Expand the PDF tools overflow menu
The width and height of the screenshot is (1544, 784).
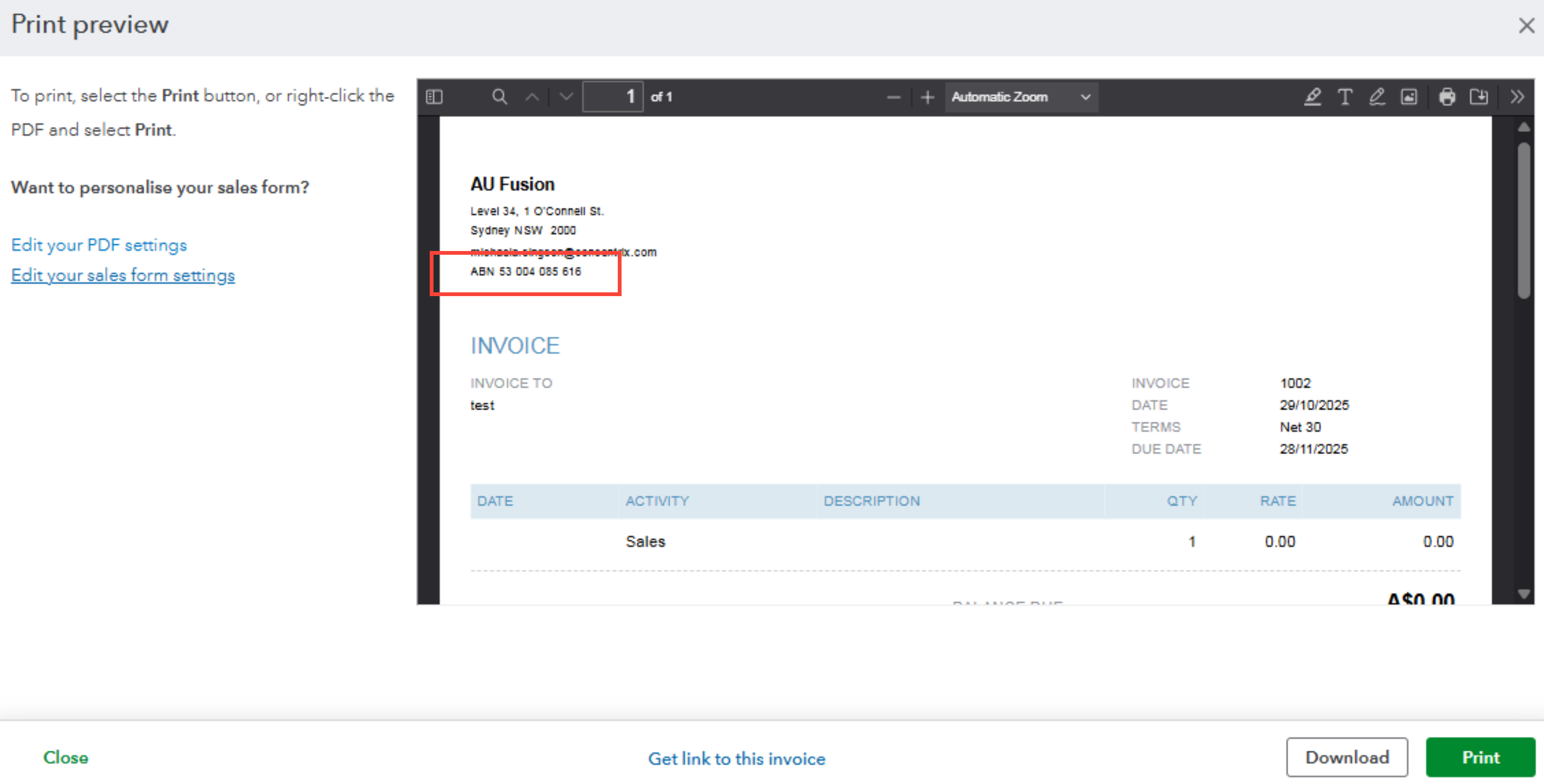(1517, 97)
